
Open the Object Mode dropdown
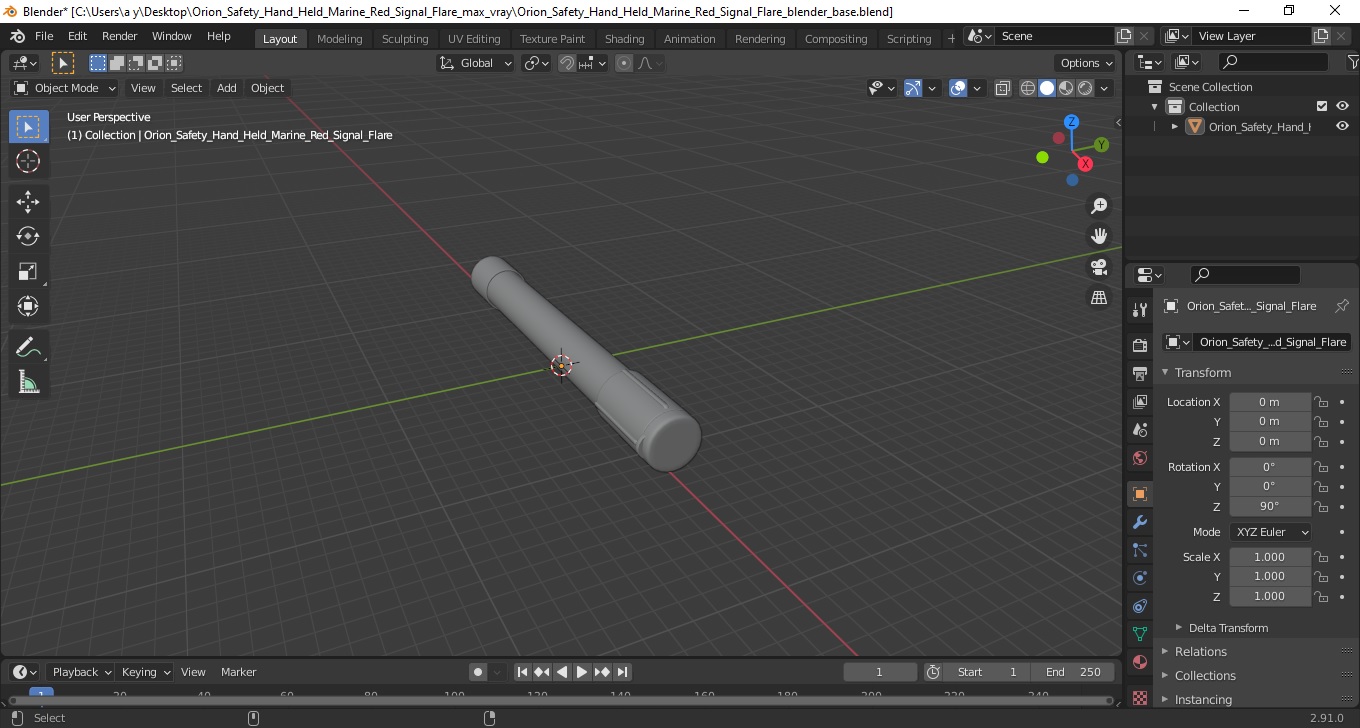click(x=65, y=88)
